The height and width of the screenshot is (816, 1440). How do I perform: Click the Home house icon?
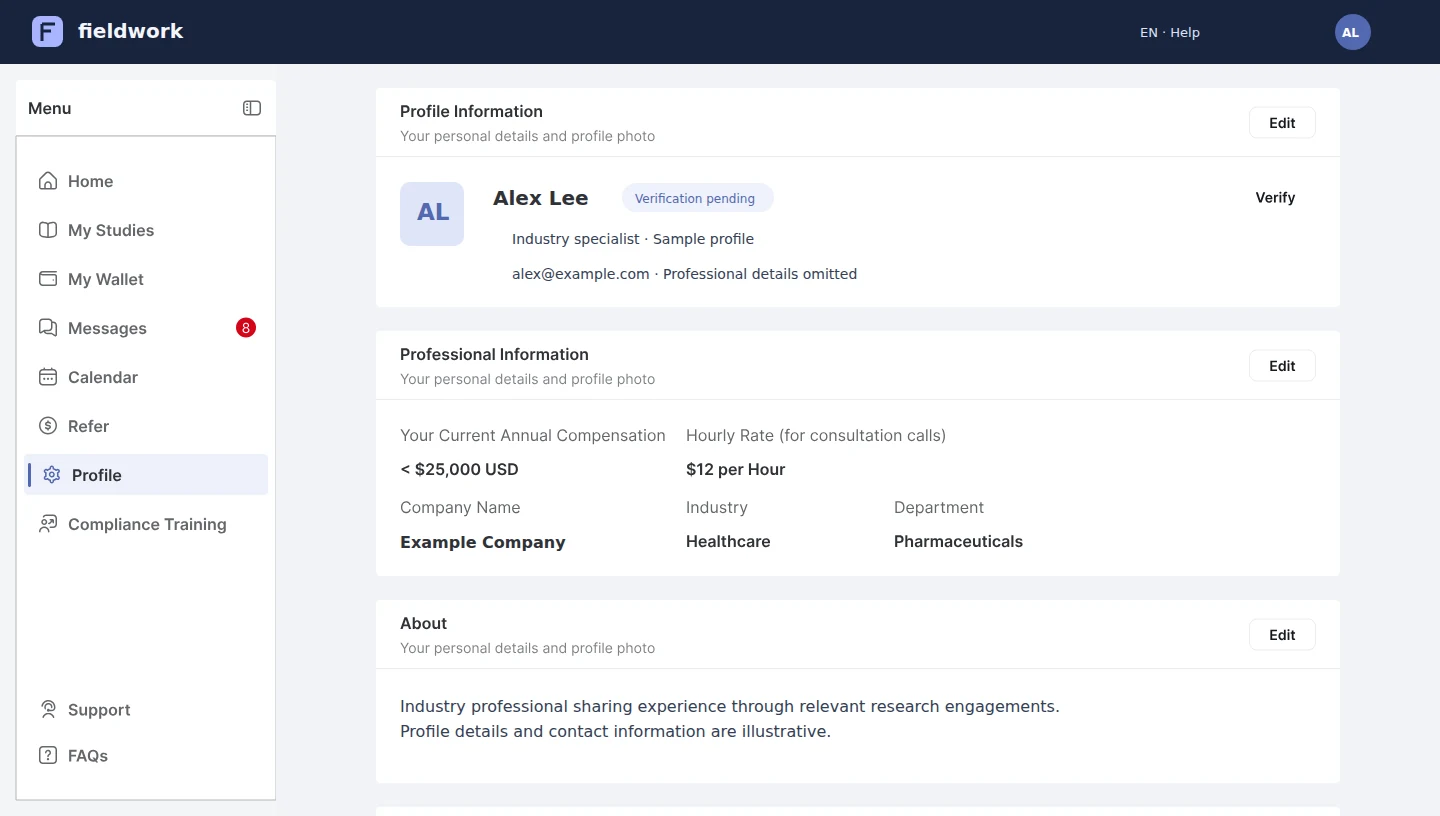(x=47, y=181)
